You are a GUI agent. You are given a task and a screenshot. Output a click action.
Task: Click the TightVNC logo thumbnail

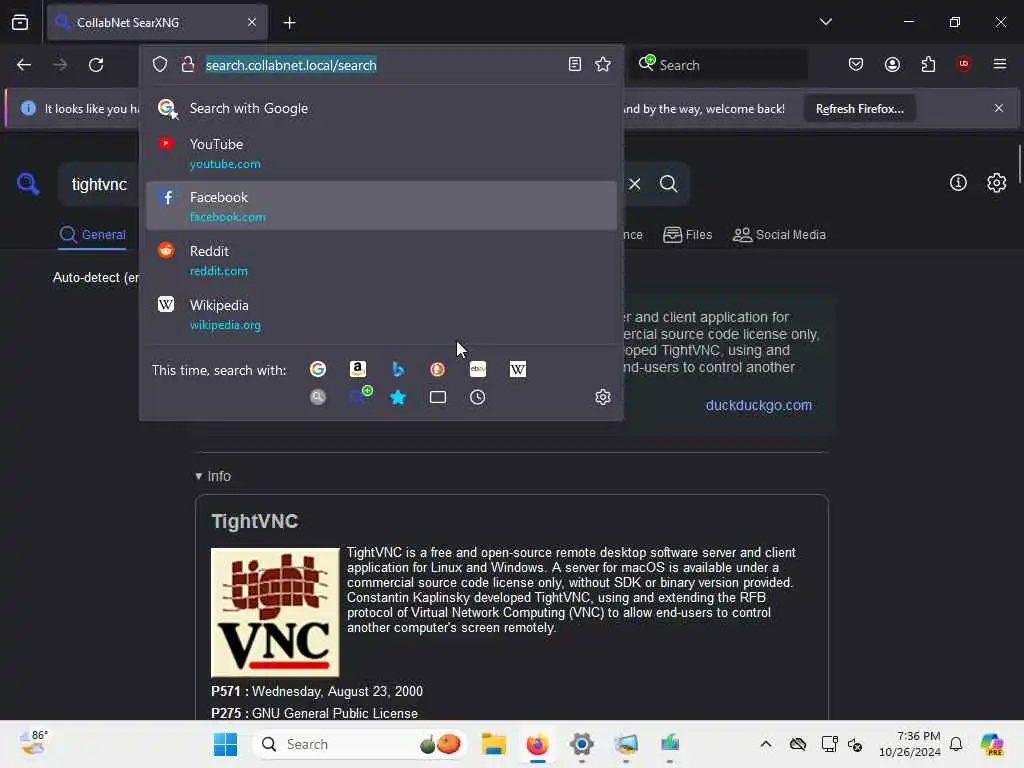coord(275,612)
